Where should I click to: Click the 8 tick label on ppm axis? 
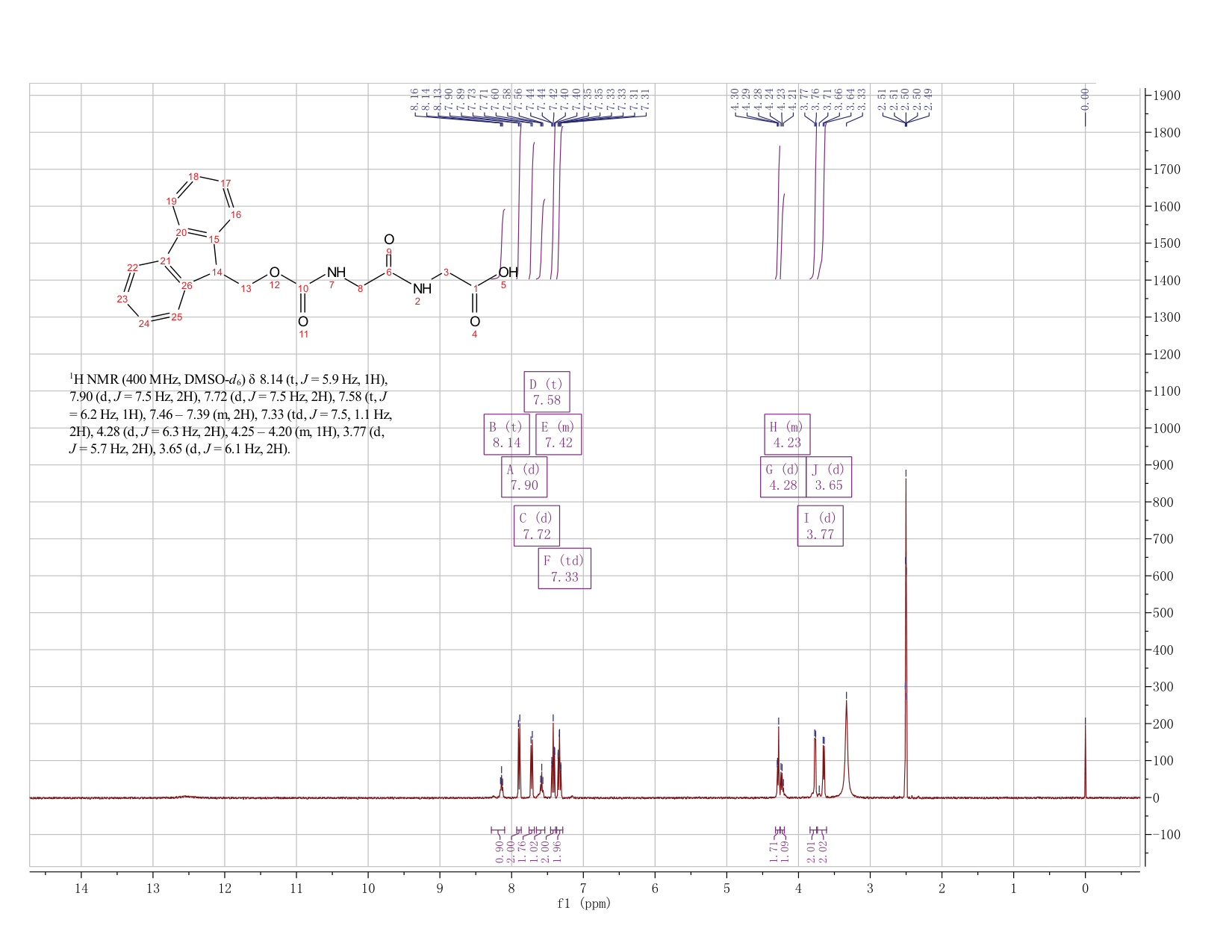[511, 888]
